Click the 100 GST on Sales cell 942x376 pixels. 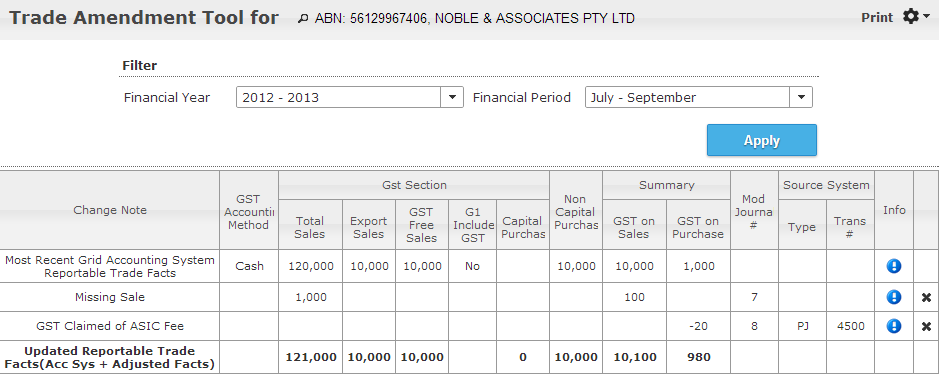pyautogui.click(x=634, y=297)
